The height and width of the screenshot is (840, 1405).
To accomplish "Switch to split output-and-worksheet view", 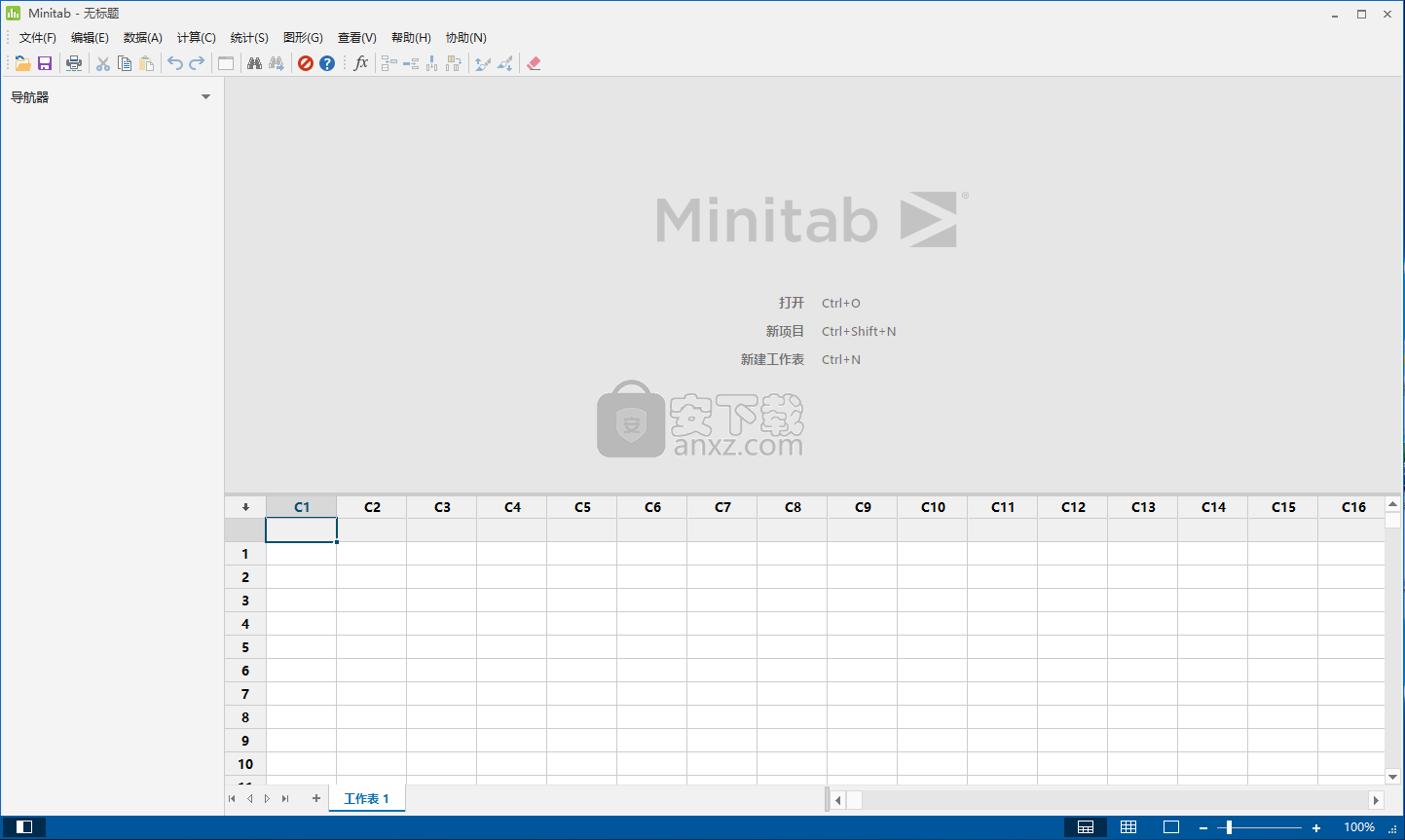I will (1086, 827).
